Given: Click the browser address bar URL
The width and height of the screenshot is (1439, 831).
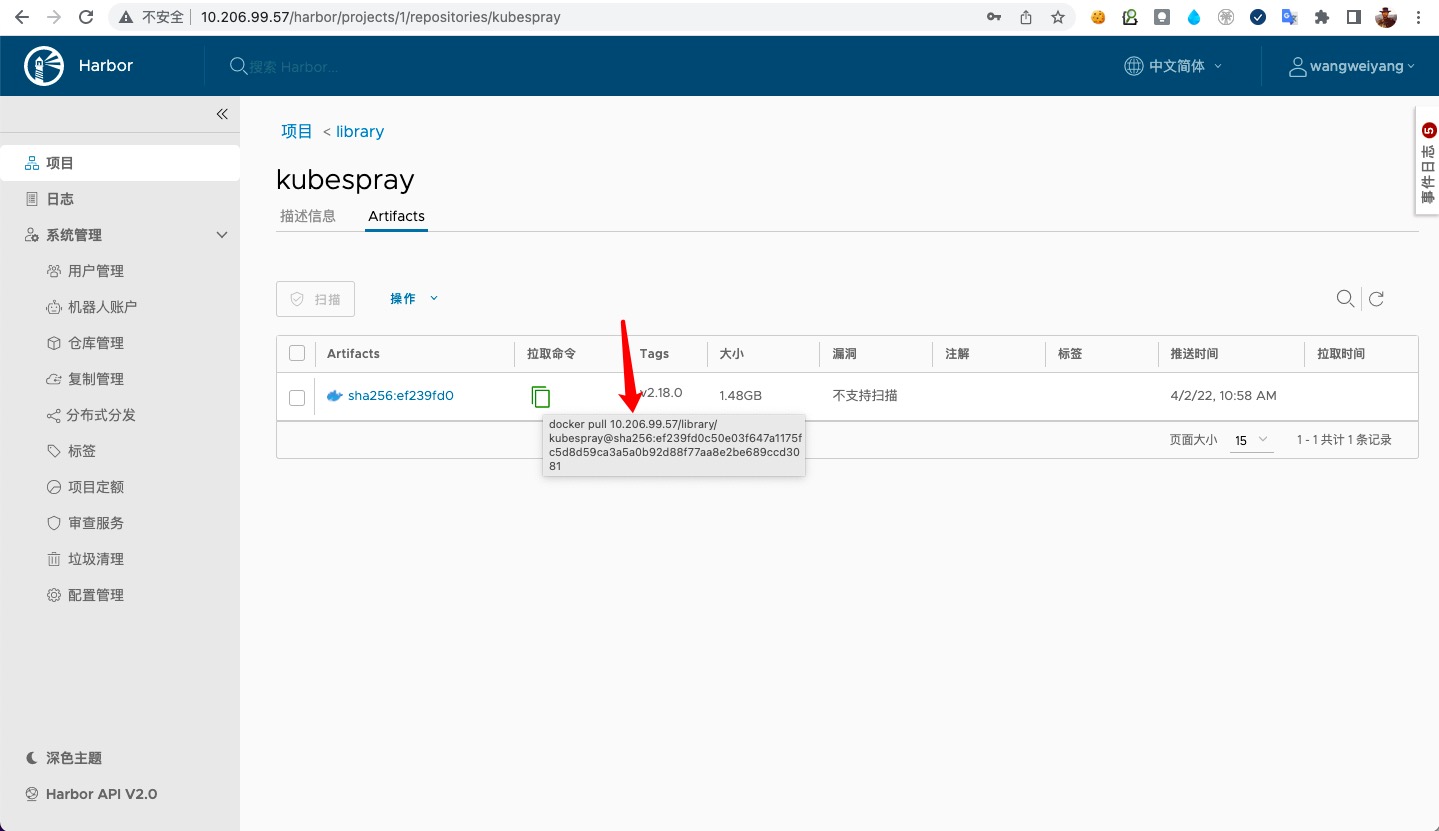Looking at the screenshot, I should (x=380, y=17).
